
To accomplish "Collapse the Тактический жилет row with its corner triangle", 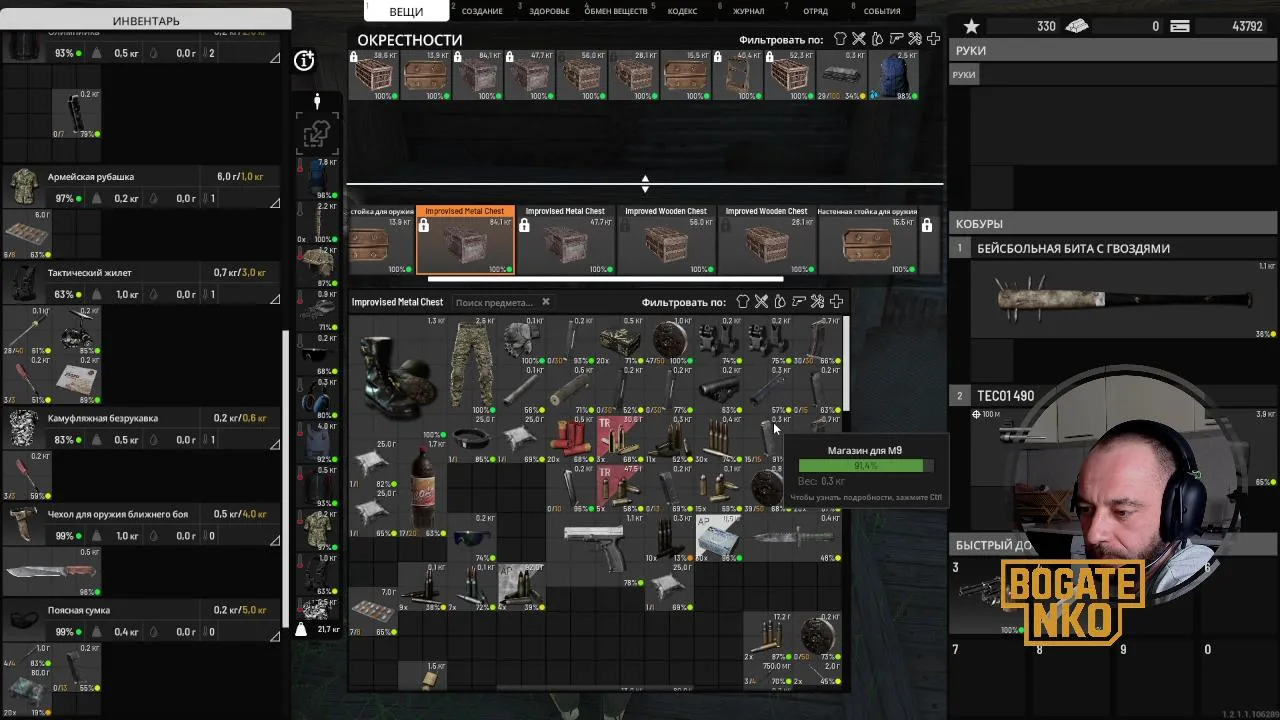I will point(275,298).
